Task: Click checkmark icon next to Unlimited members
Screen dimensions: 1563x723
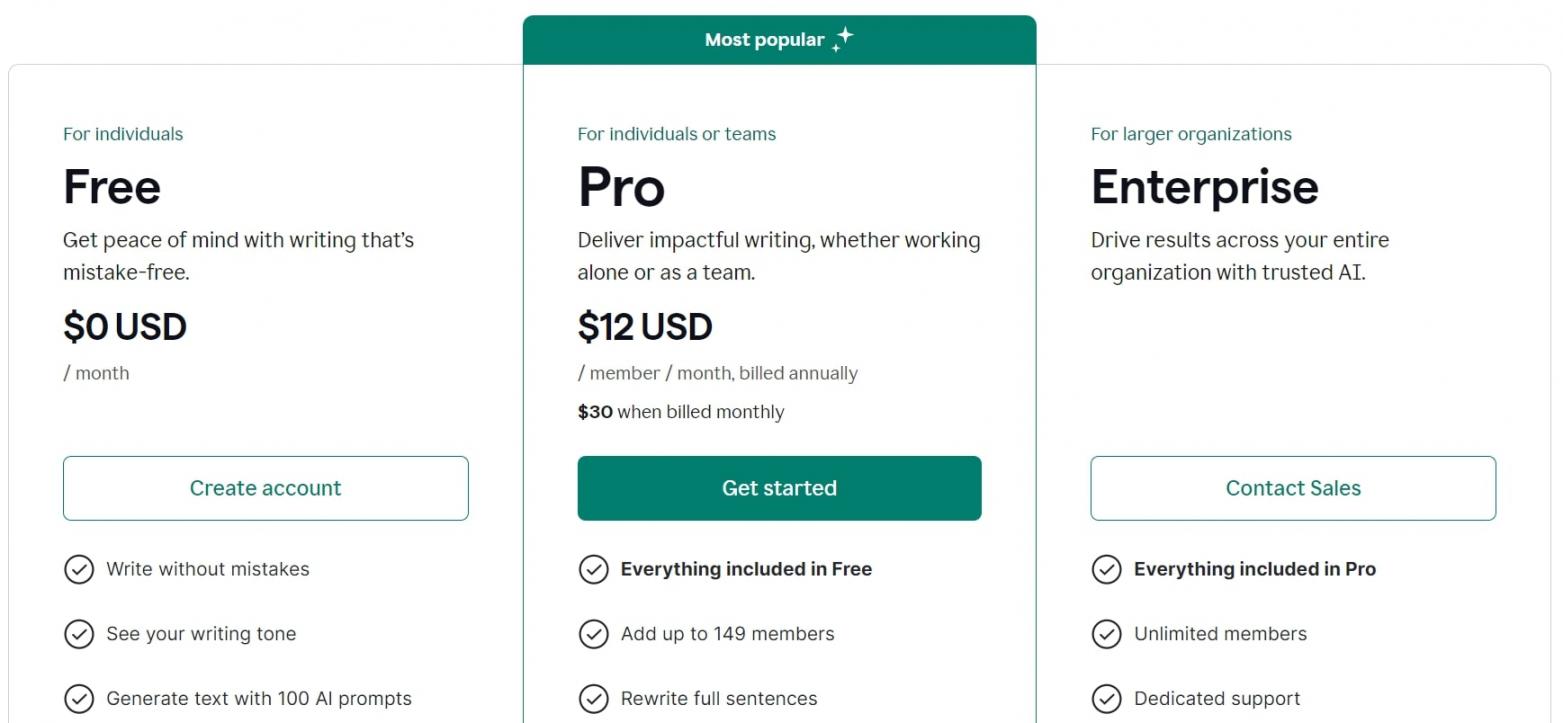Action: (x=1106, y=634)
